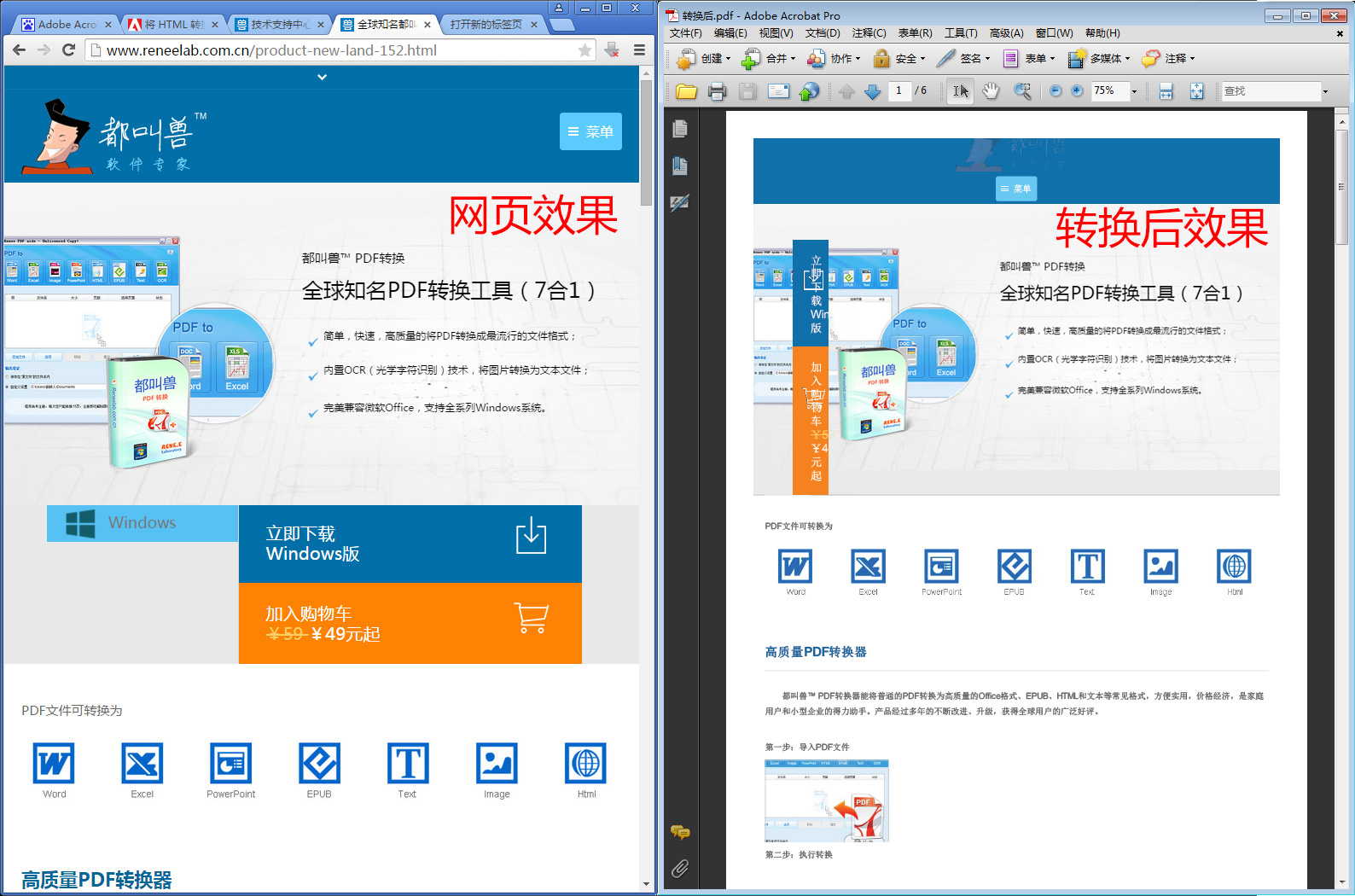Click the Save floppy icon in Acrobat
The image size is (1355, 896).
[x=747, y=91]
